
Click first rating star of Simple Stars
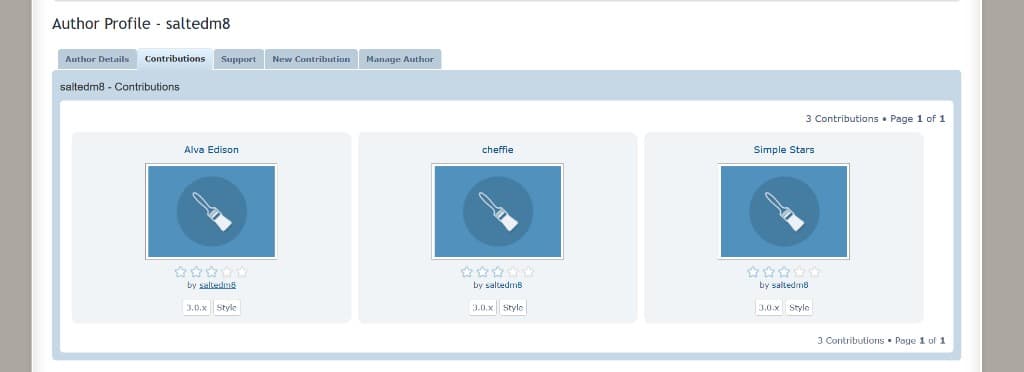click(753, 271)
